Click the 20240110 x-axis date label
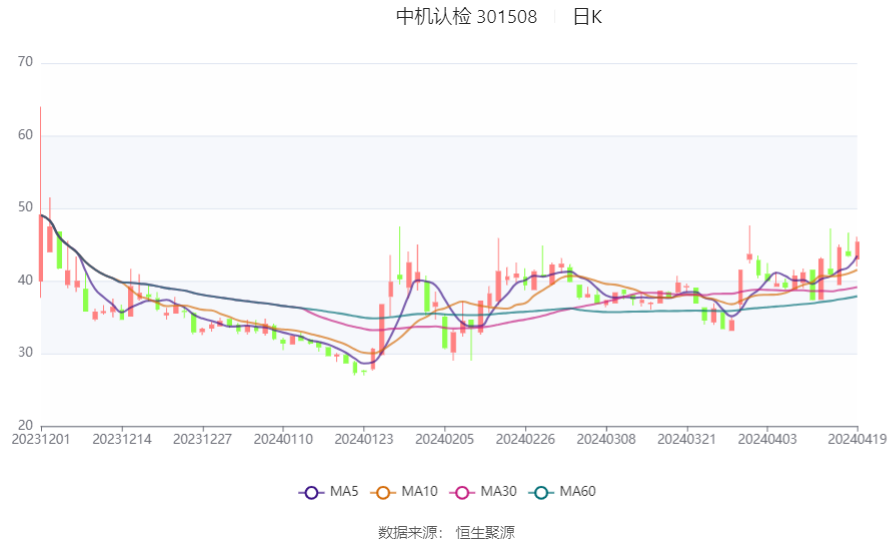Viewport: 893px width, 542px height. [x=283, y=440]
